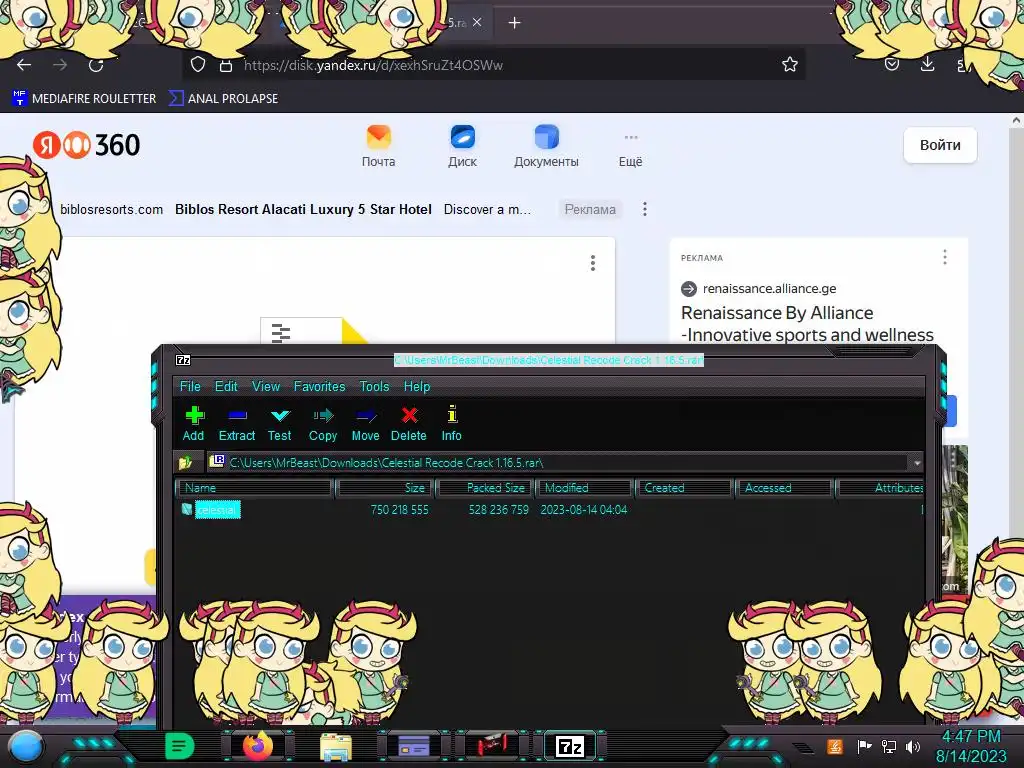Click the Yandex 360 logo
Viewport: 1024px width, 768px height.
click(x=86, y=145)
